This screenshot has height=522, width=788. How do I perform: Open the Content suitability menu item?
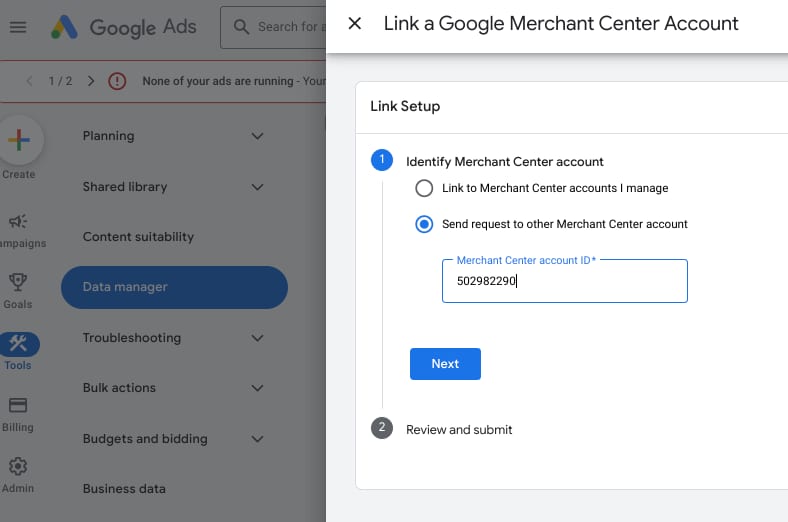pos(138,237)
